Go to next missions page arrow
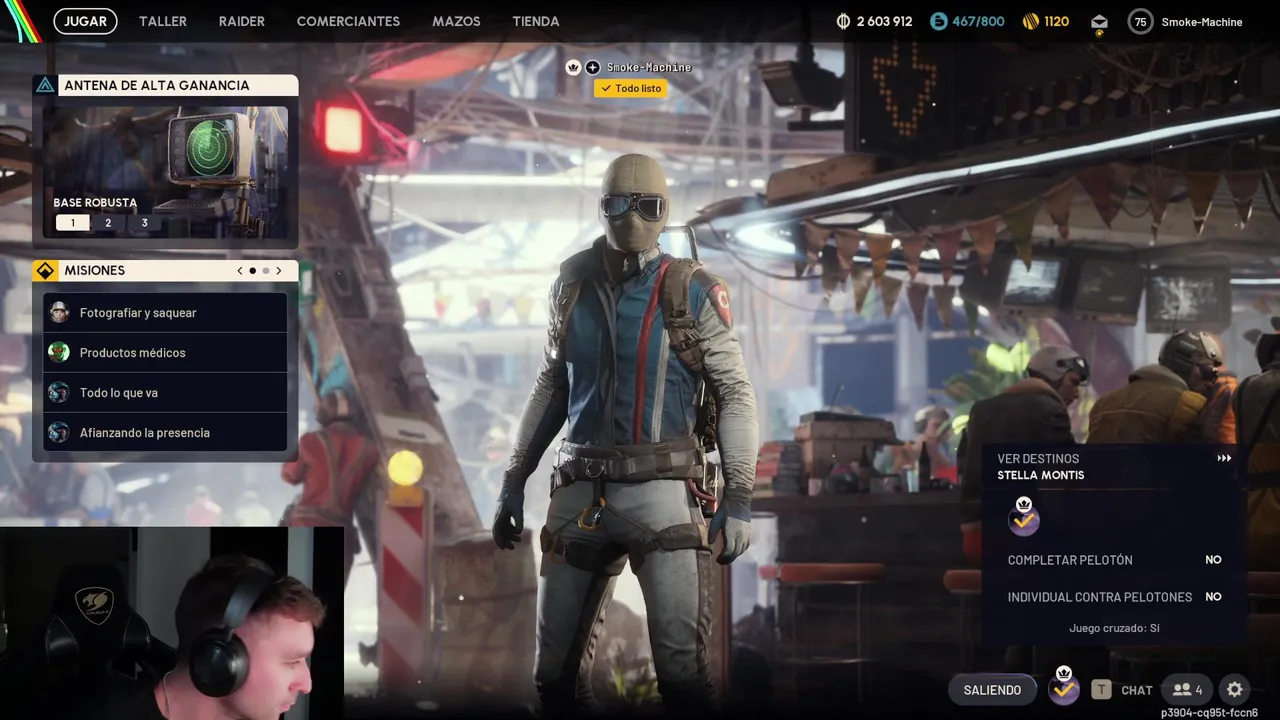The width and height of the screenshot is (1280, 720). pyautogui.click(x=278, y=270)
